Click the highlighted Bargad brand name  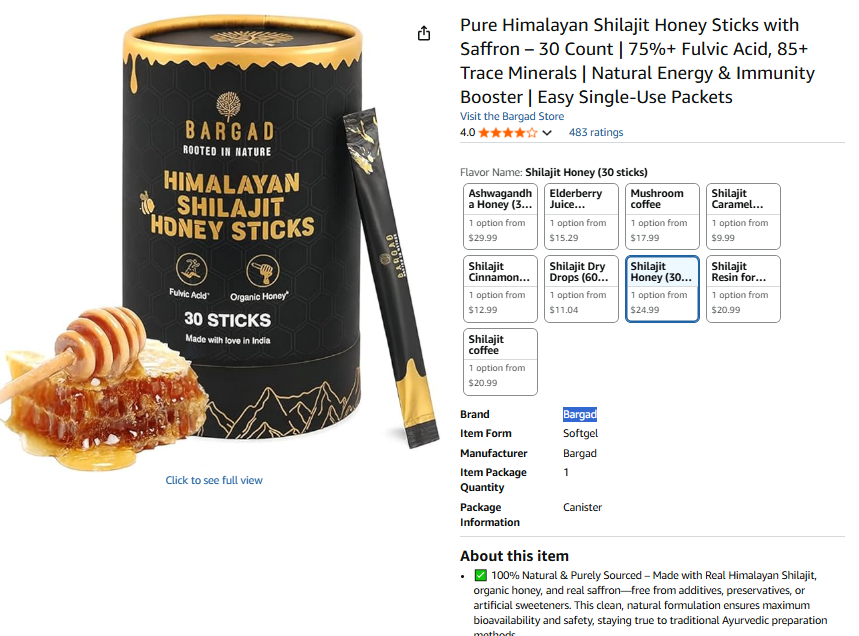[580, 413]
